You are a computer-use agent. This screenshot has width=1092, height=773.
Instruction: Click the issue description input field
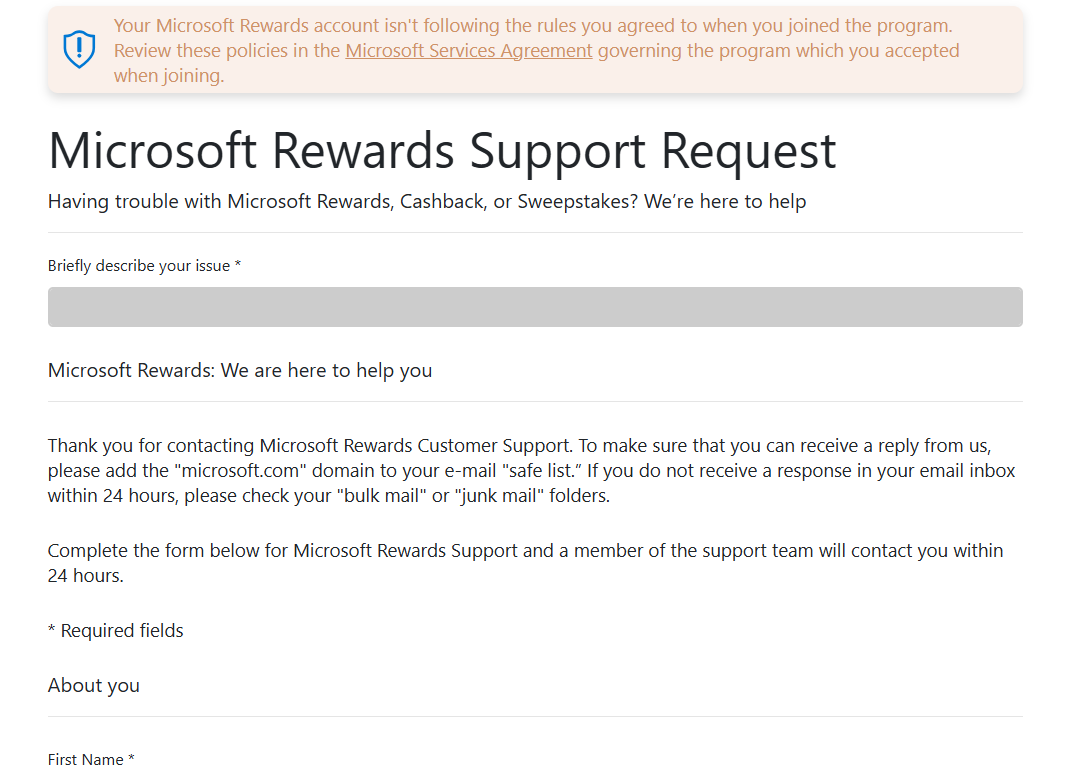coord(535,307)
